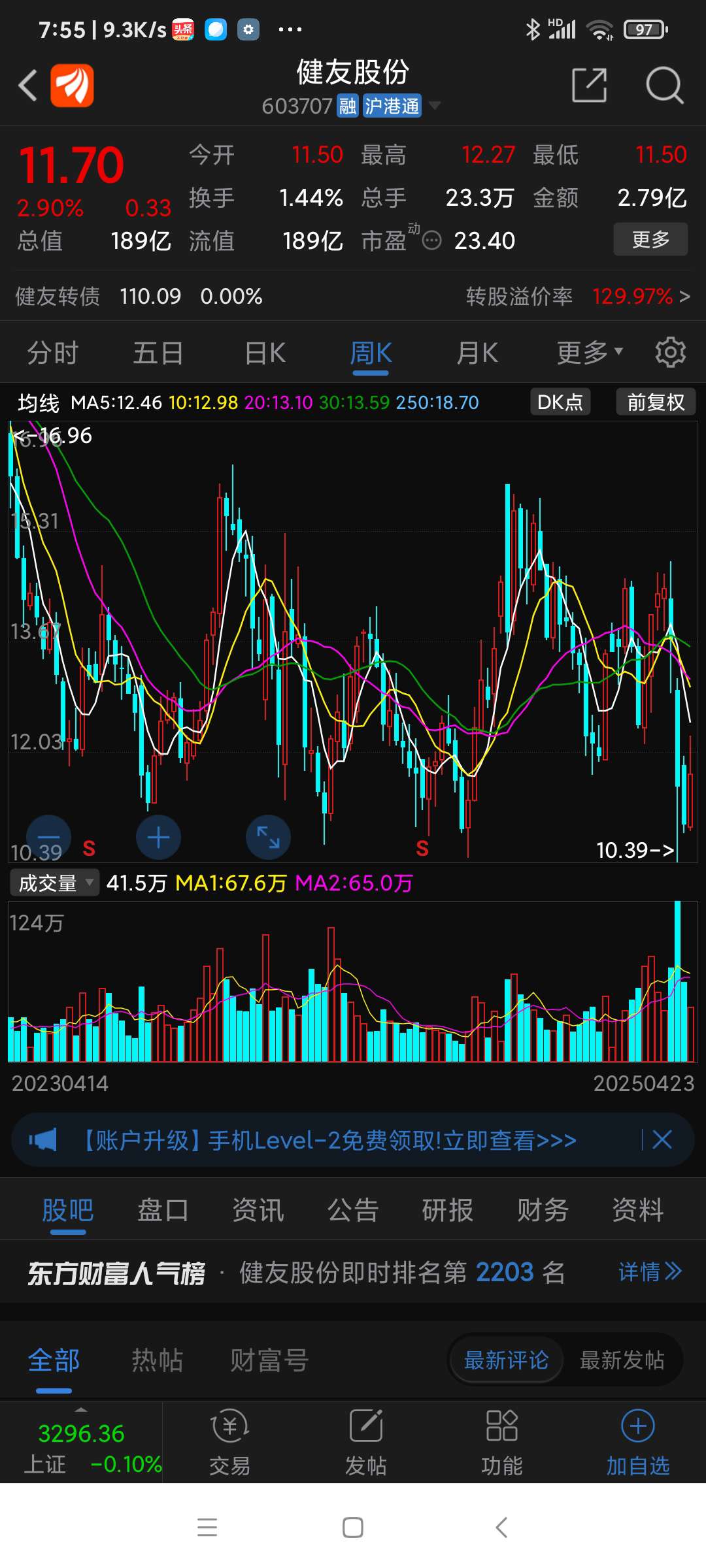Tap the 更多 quote details button
This screenshot has width=706, height=1568.
650,239
